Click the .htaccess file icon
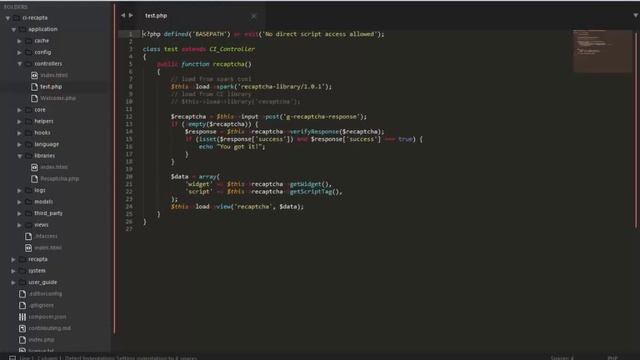The height and width of the screenshot is (360, 640). click(x=28, y=236)
